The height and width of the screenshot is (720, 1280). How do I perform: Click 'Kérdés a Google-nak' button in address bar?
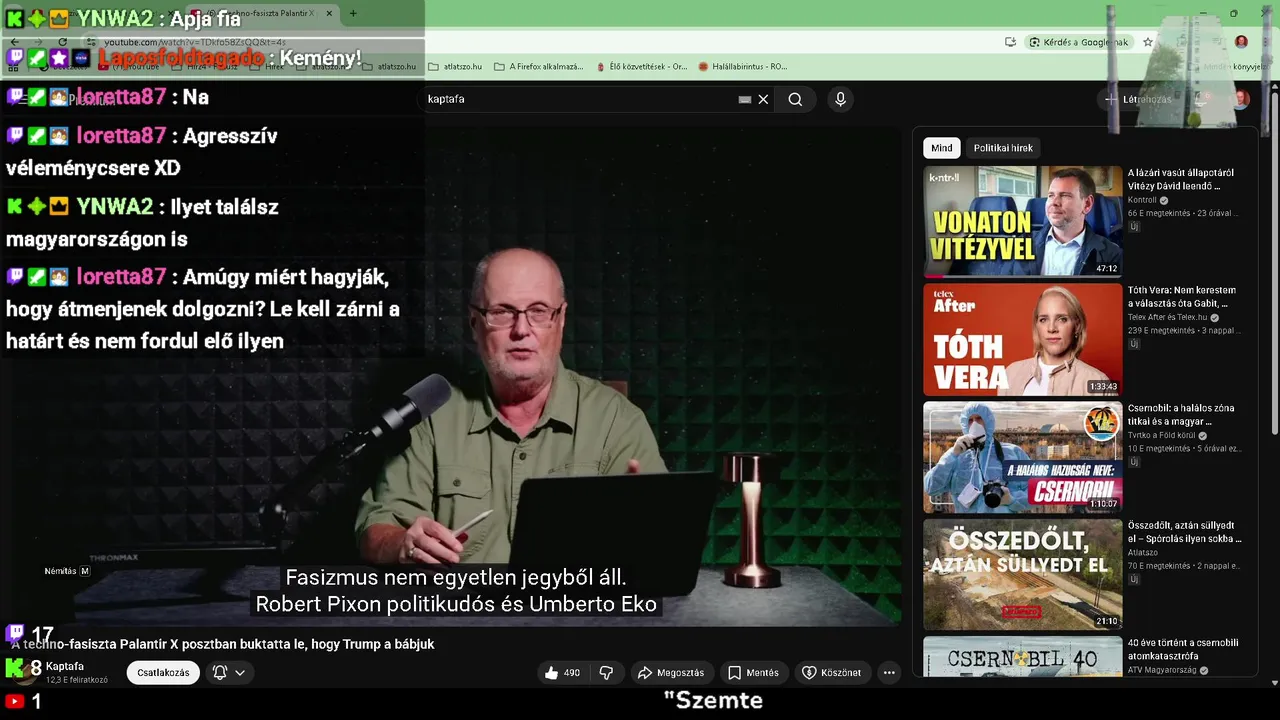point(1080,42)
